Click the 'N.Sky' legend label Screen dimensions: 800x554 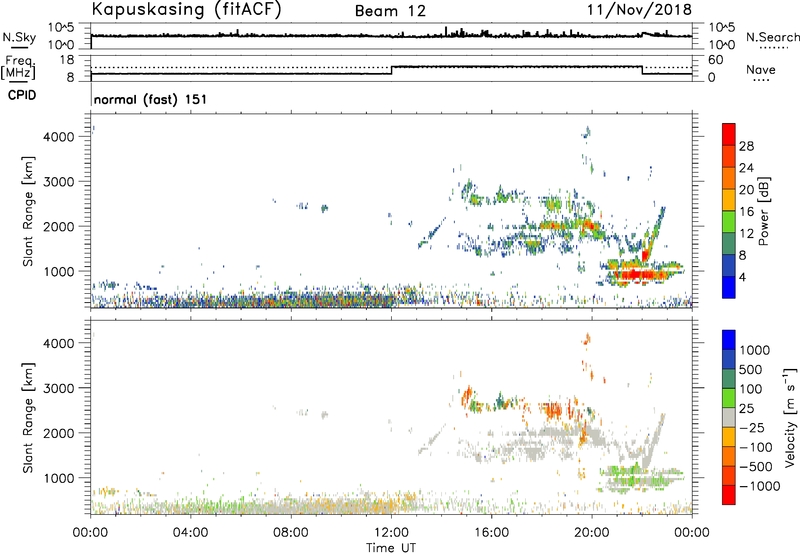click(x=19, y=37)
